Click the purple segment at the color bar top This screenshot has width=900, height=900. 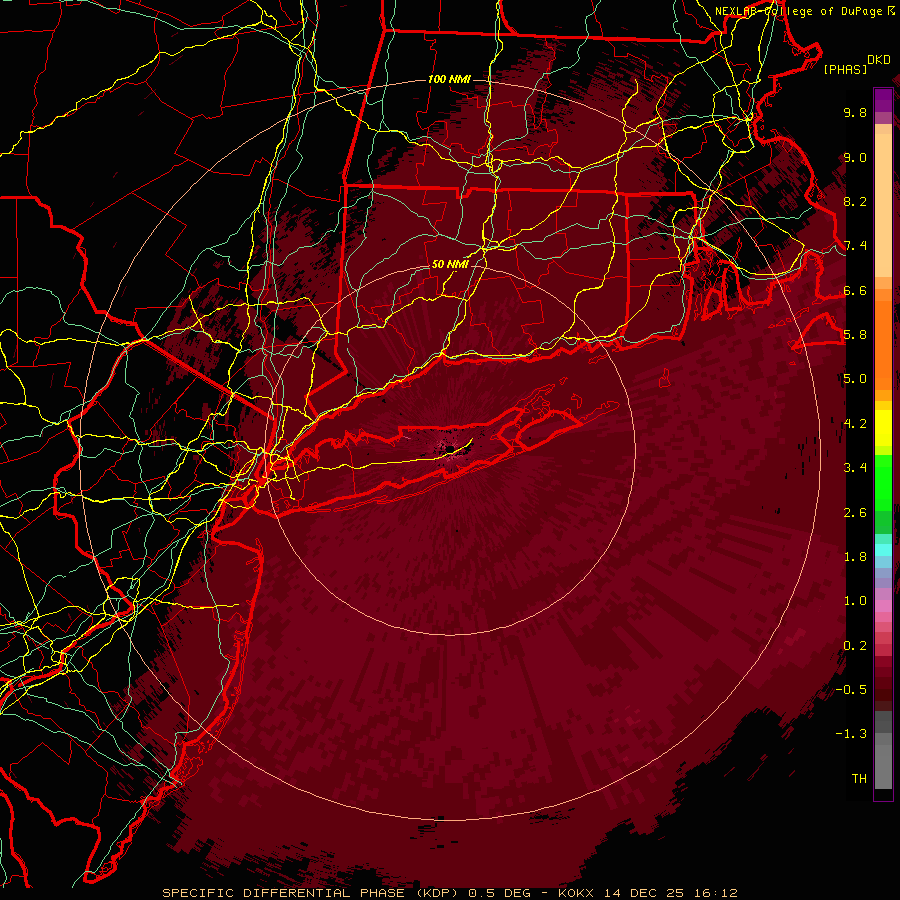coord(883,100)
